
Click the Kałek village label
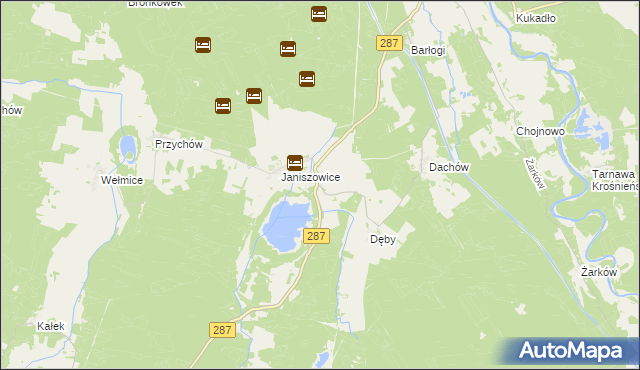coord(51,326)
